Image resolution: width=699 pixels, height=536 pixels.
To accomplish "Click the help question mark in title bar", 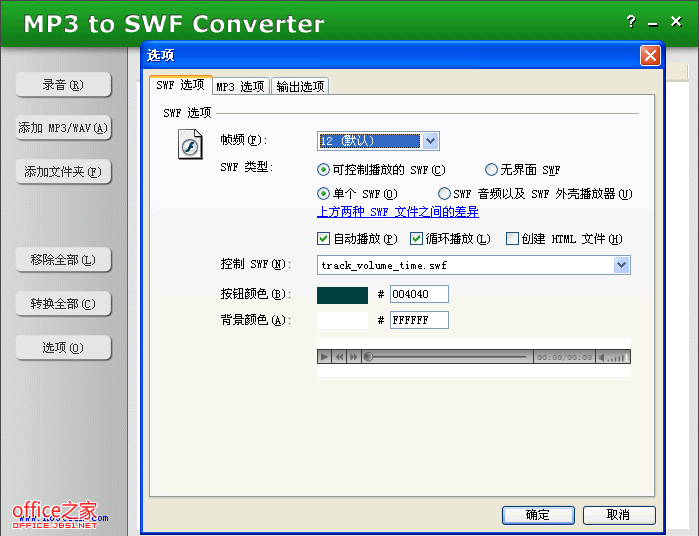I will coord(631,22).
